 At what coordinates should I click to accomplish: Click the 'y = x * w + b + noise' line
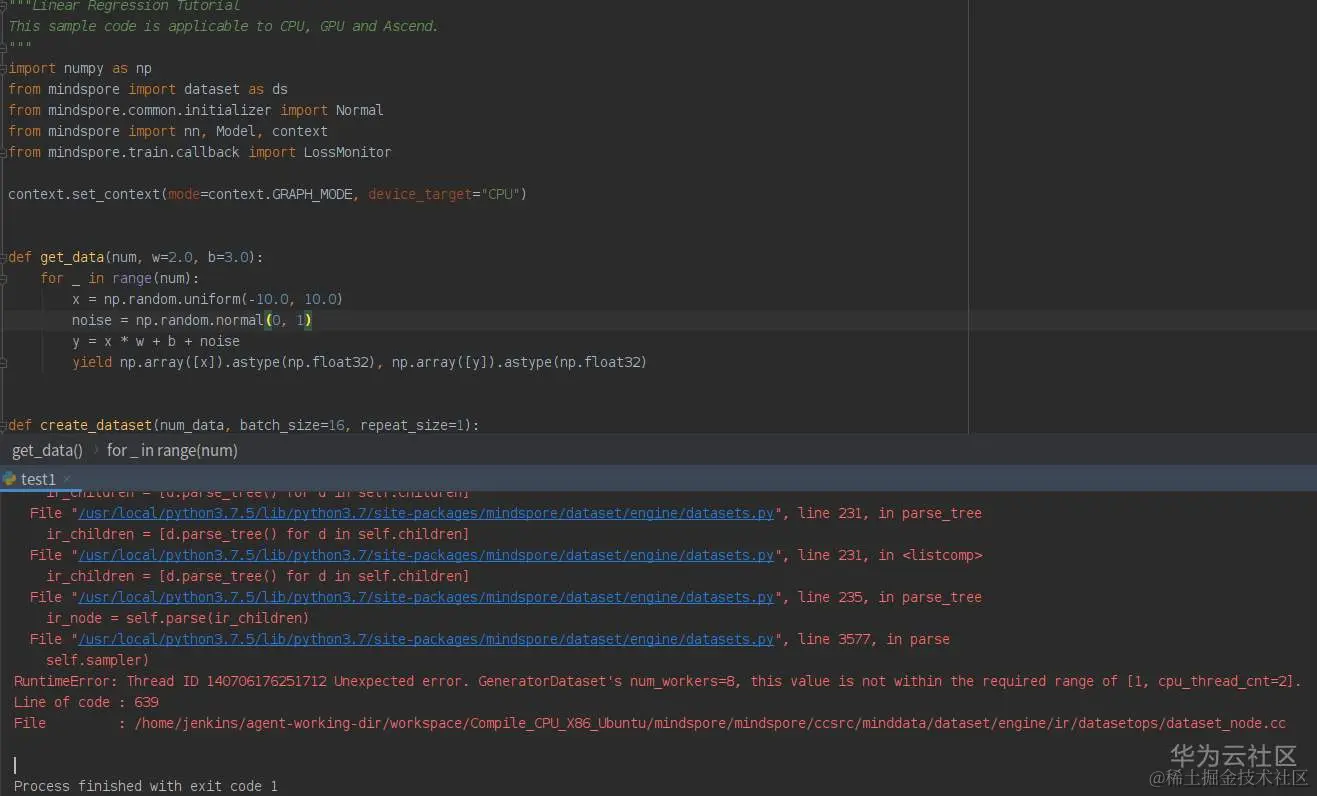tap(155, 341)
